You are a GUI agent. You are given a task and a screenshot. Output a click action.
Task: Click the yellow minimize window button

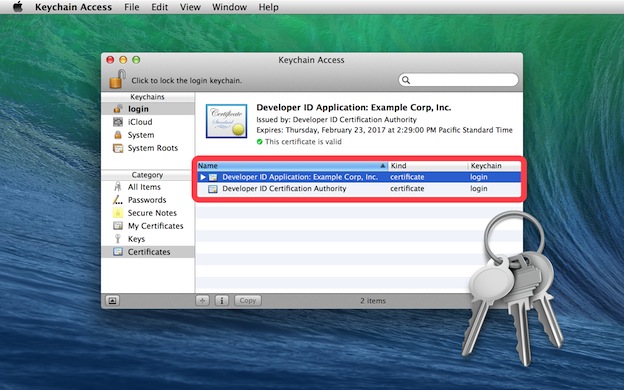[123, 60]
